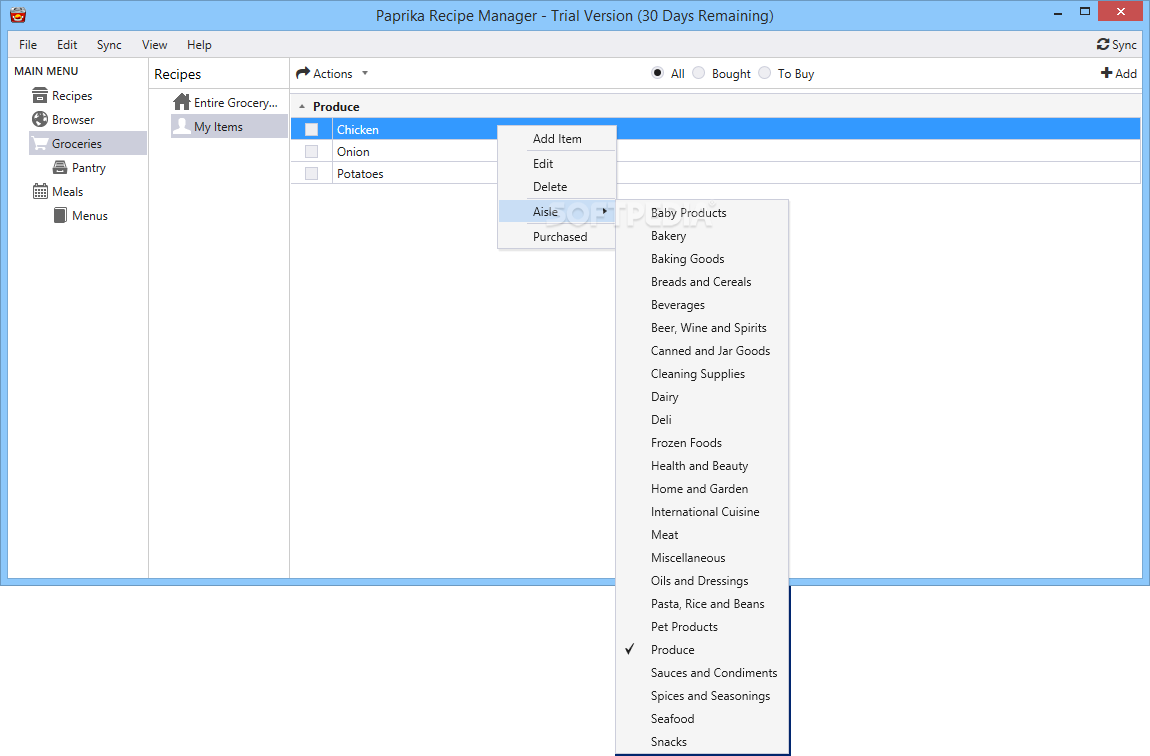The width and height of the screenshot is (1150, 756).
Task: Click the Add button label
Action: pos(1126,73)
